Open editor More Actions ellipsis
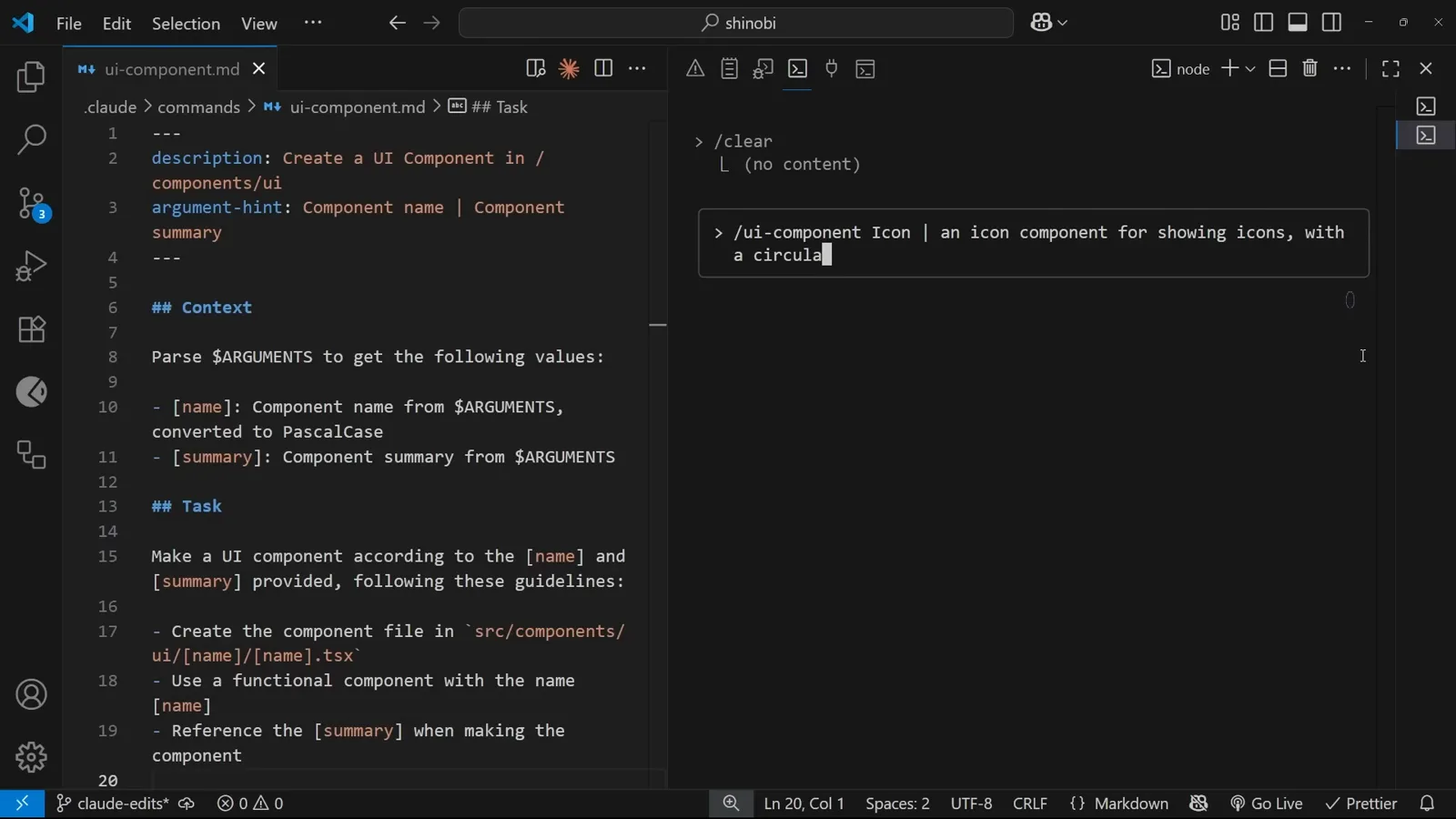The width and height of the screenshot is (1456, 819). (x=638, y=69)
